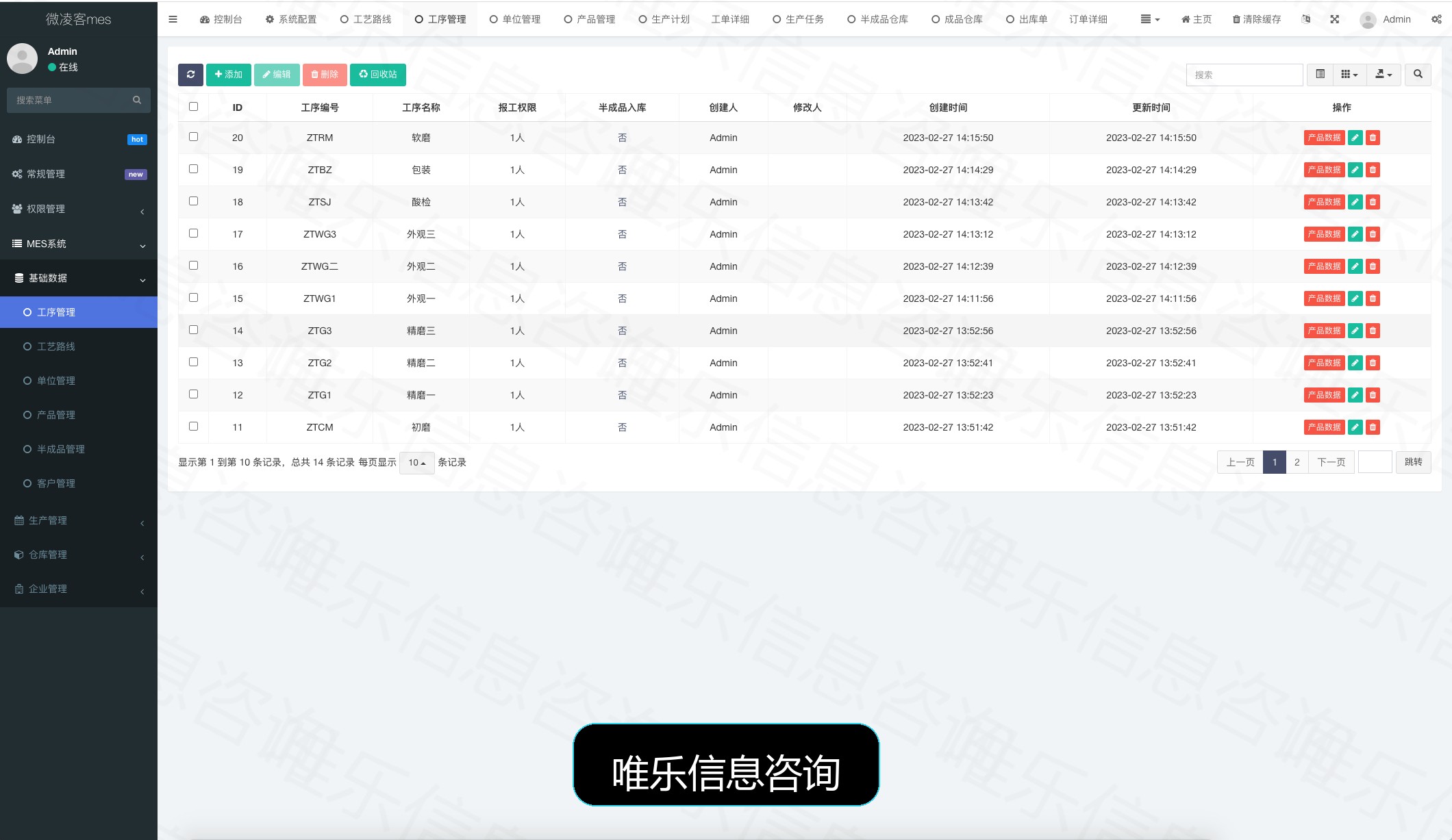Click the green 添加 button
1452x840 pixels.
[228, 75]
